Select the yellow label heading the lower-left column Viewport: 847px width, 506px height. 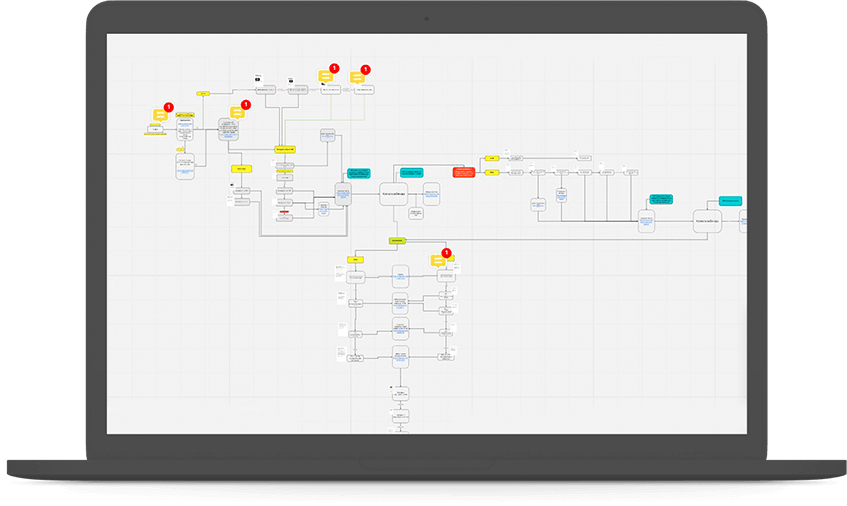pos(356,260)
